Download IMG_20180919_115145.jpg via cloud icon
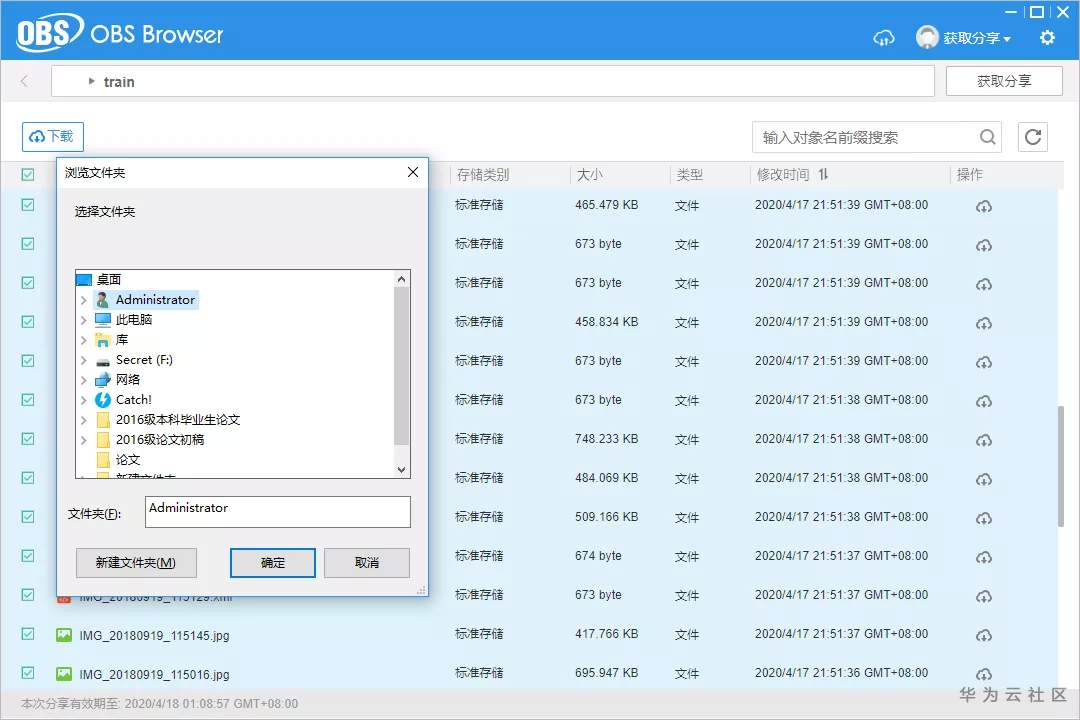The height and width of the screenshot is (720, 1080). pyautogui.click(x=984, y=635)
